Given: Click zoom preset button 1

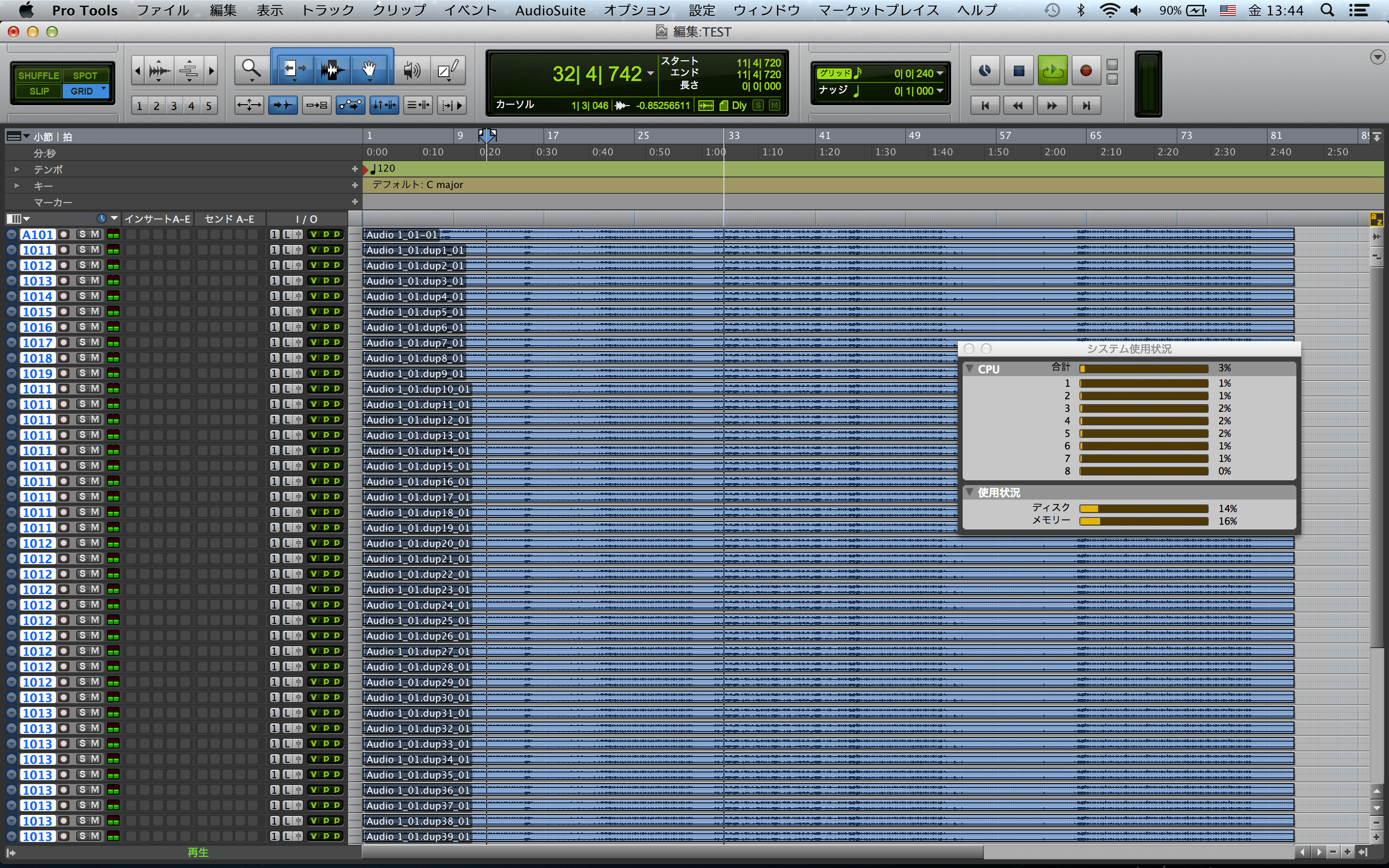Looking at the screenshot, I should click(x=139, y=106).
